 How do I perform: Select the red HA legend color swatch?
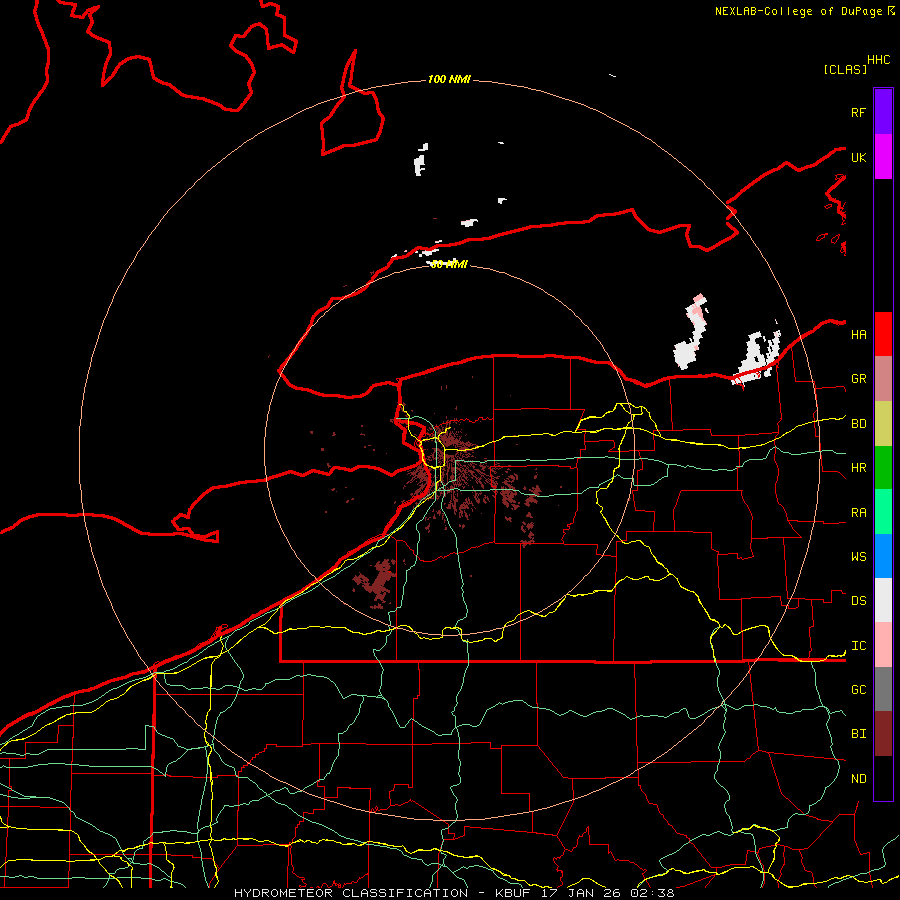[x=883, y=334]
